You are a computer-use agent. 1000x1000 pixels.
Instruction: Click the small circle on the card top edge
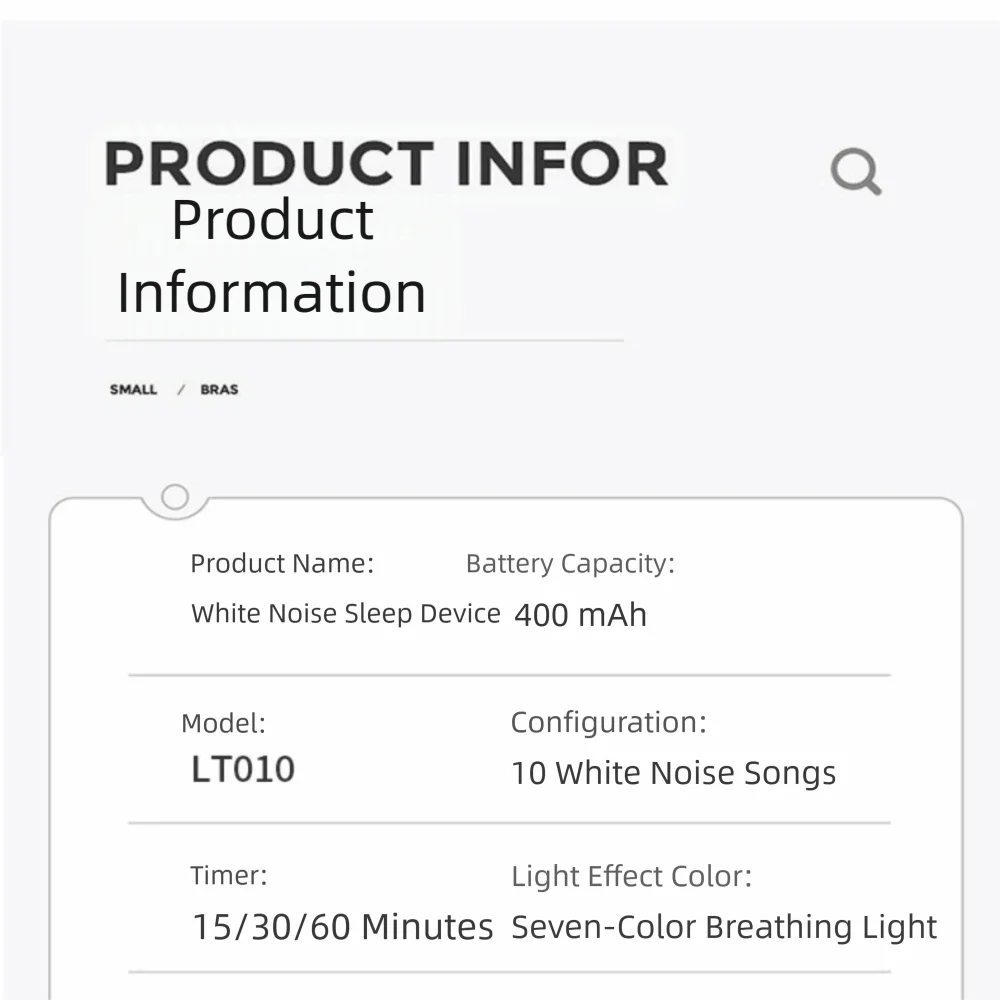coord(175,496)
